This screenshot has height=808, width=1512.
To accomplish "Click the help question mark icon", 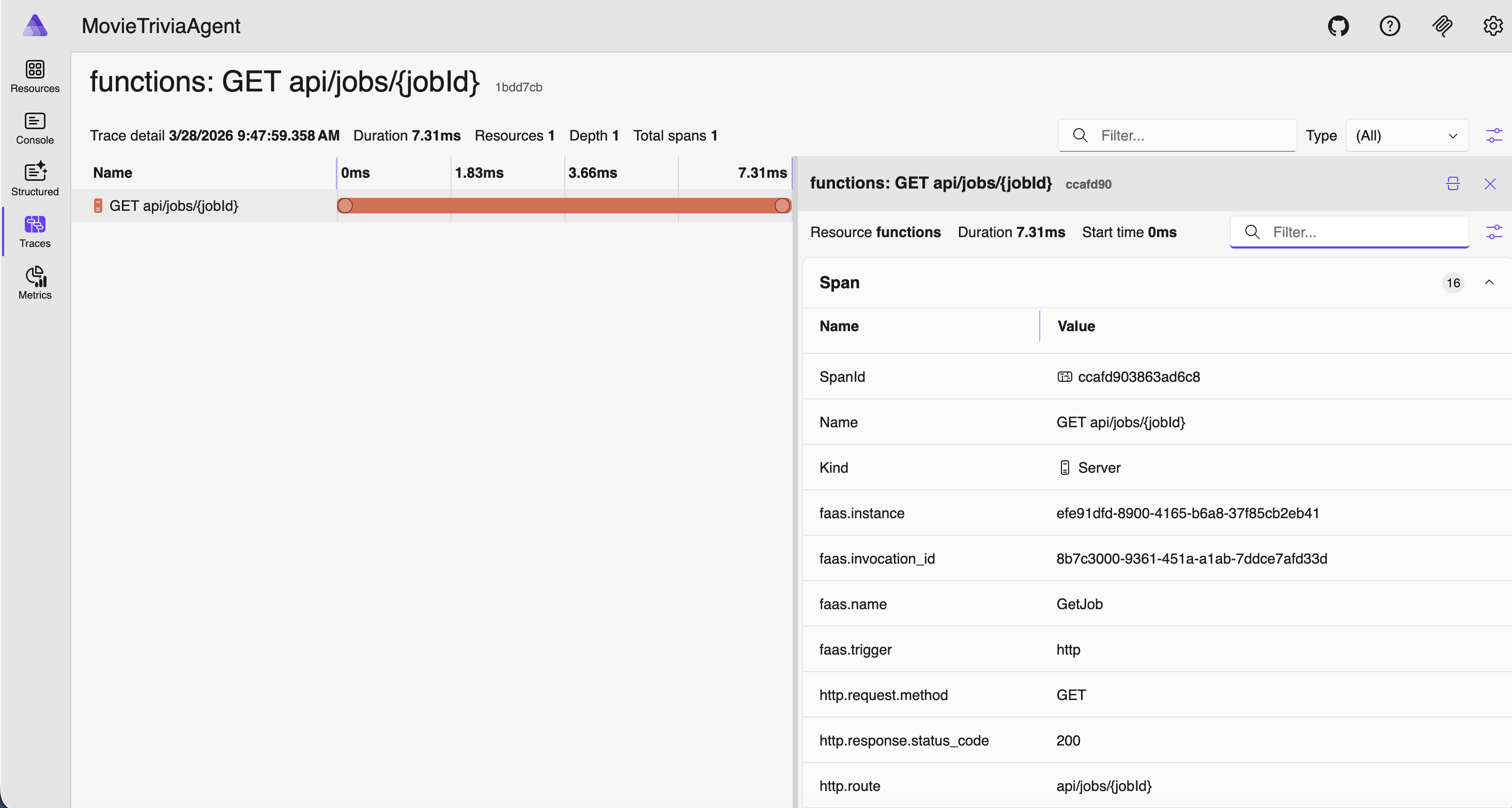I will coord(1390,26).
